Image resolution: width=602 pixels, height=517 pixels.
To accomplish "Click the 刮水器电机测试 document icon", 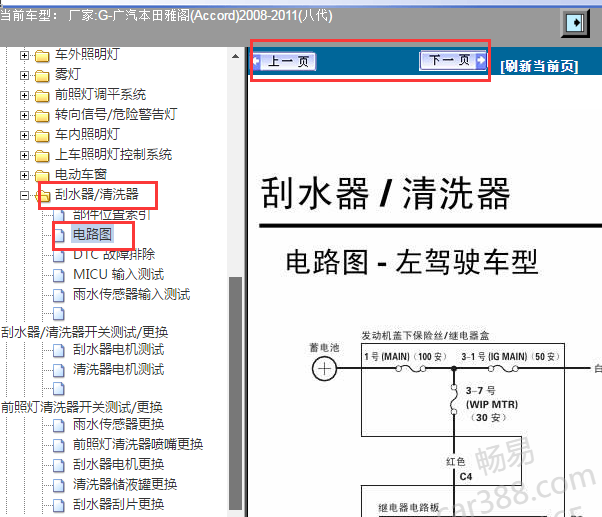I will tap(59, 350).
